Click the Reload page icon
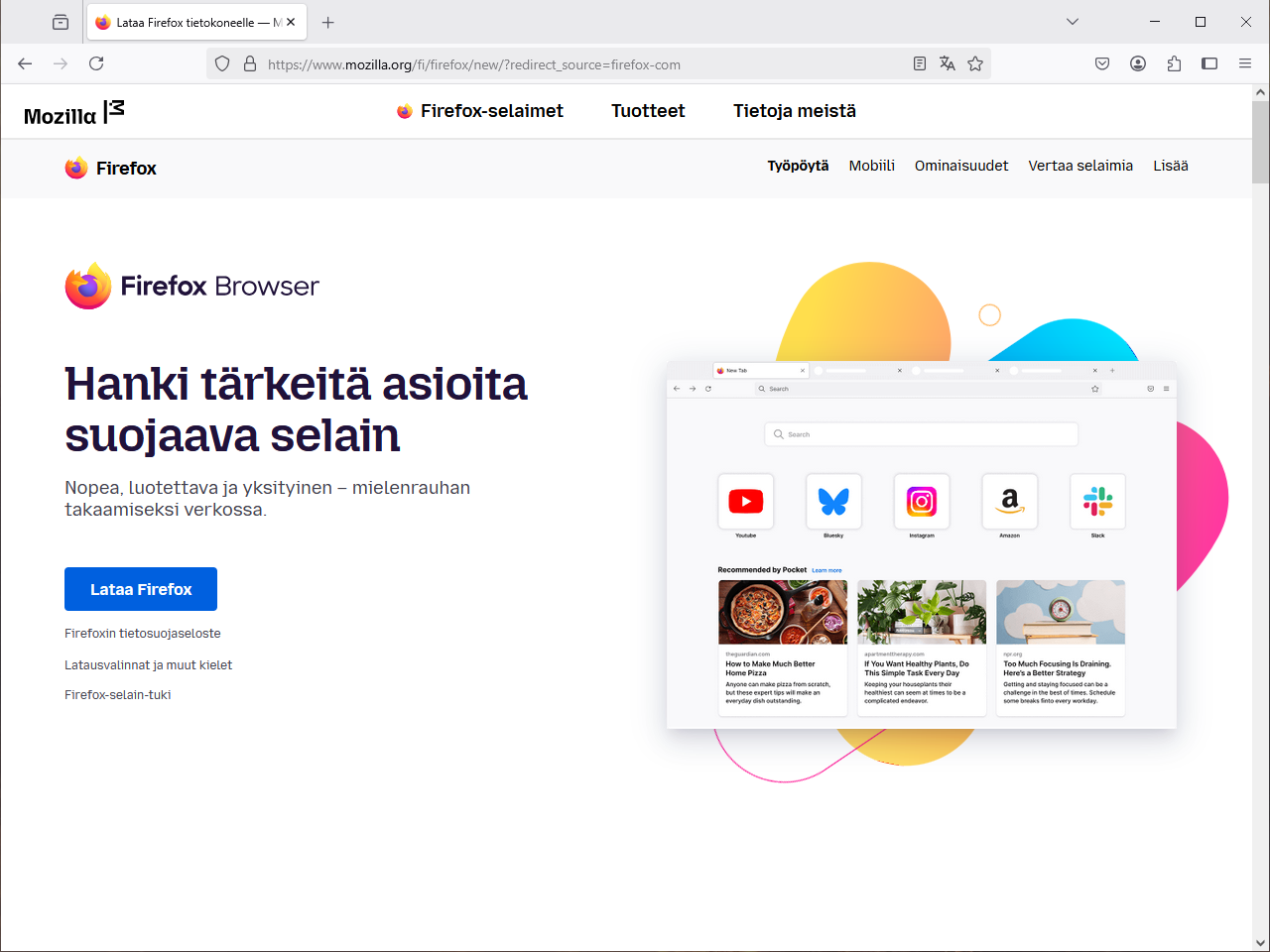Image resolution: width=1270 pixels, height=952 pixels. (x=96, y=63)
